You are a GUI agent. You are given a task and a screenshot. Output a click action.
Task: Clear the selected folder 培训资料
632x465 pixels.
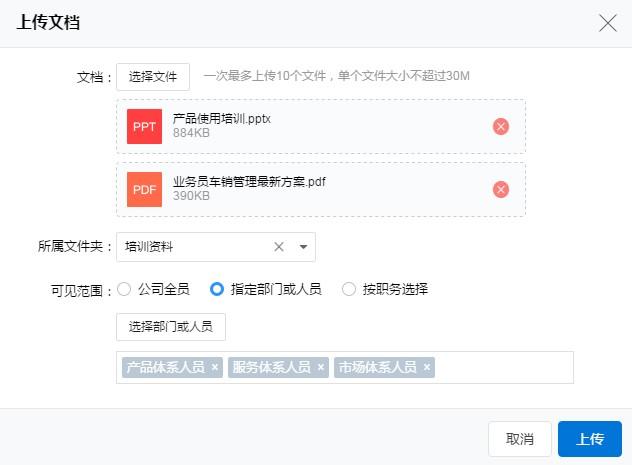tap(279, 247)
